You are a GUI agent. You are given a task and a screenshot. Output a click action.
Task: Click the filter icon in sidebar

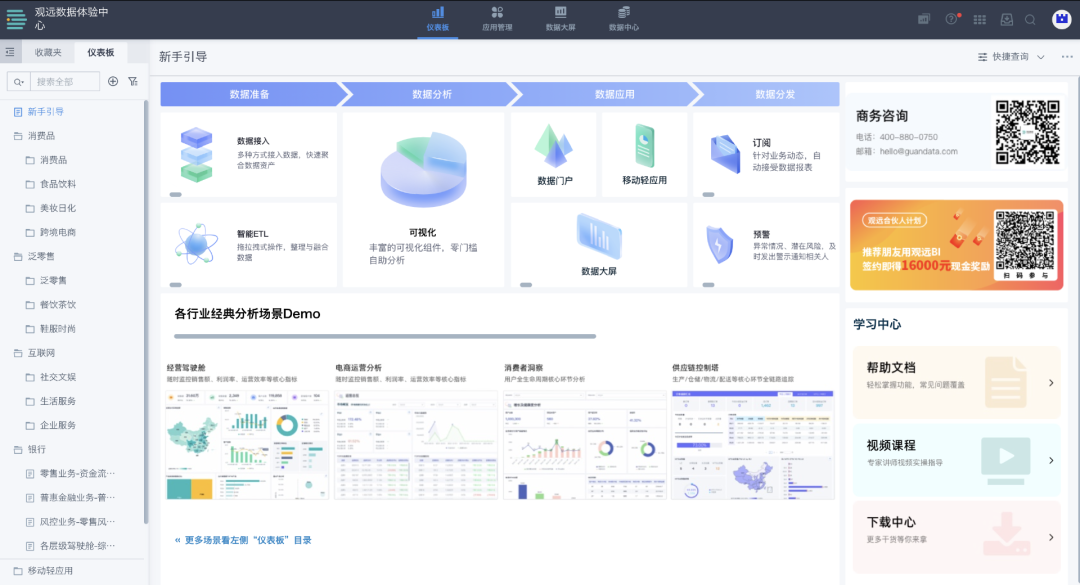click(x=133, y=81)
